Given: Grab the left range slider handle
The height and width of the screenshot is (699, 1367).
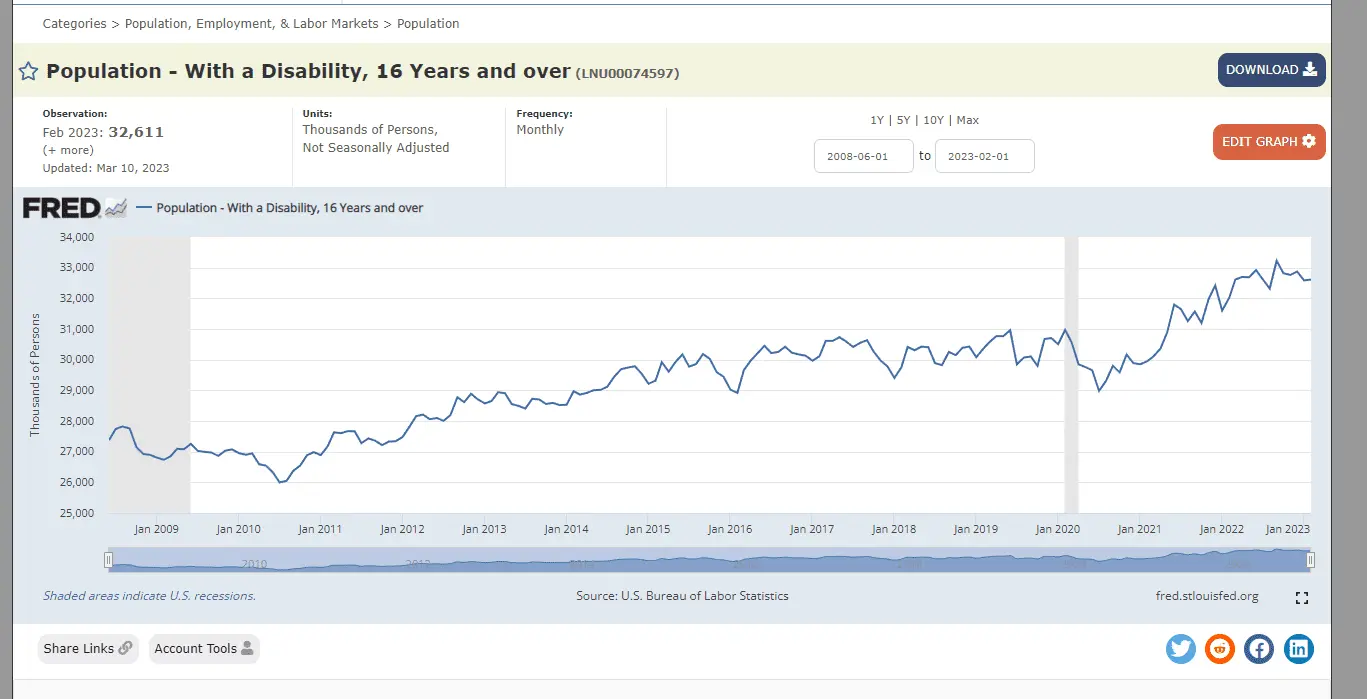Looking at the screenshot, I should 109,560.
